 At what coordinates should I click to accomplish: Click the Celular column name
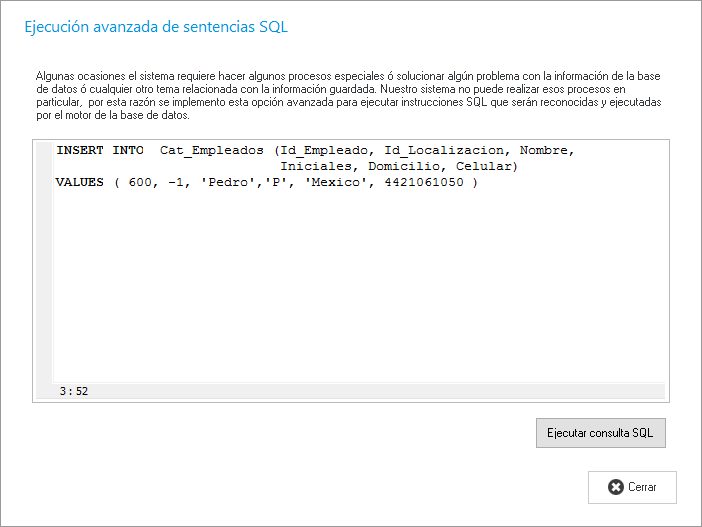coord(483,167)
